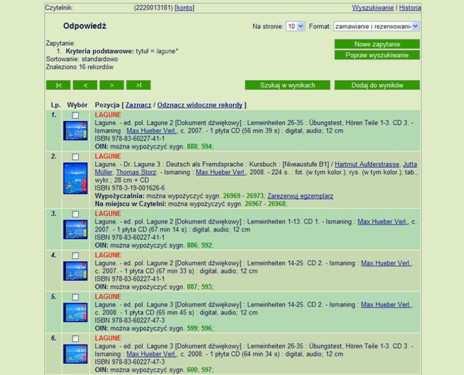Open cover thumbnail of Lagune 3 Kursbuch
464x375 pixels.
coord(76,178)
